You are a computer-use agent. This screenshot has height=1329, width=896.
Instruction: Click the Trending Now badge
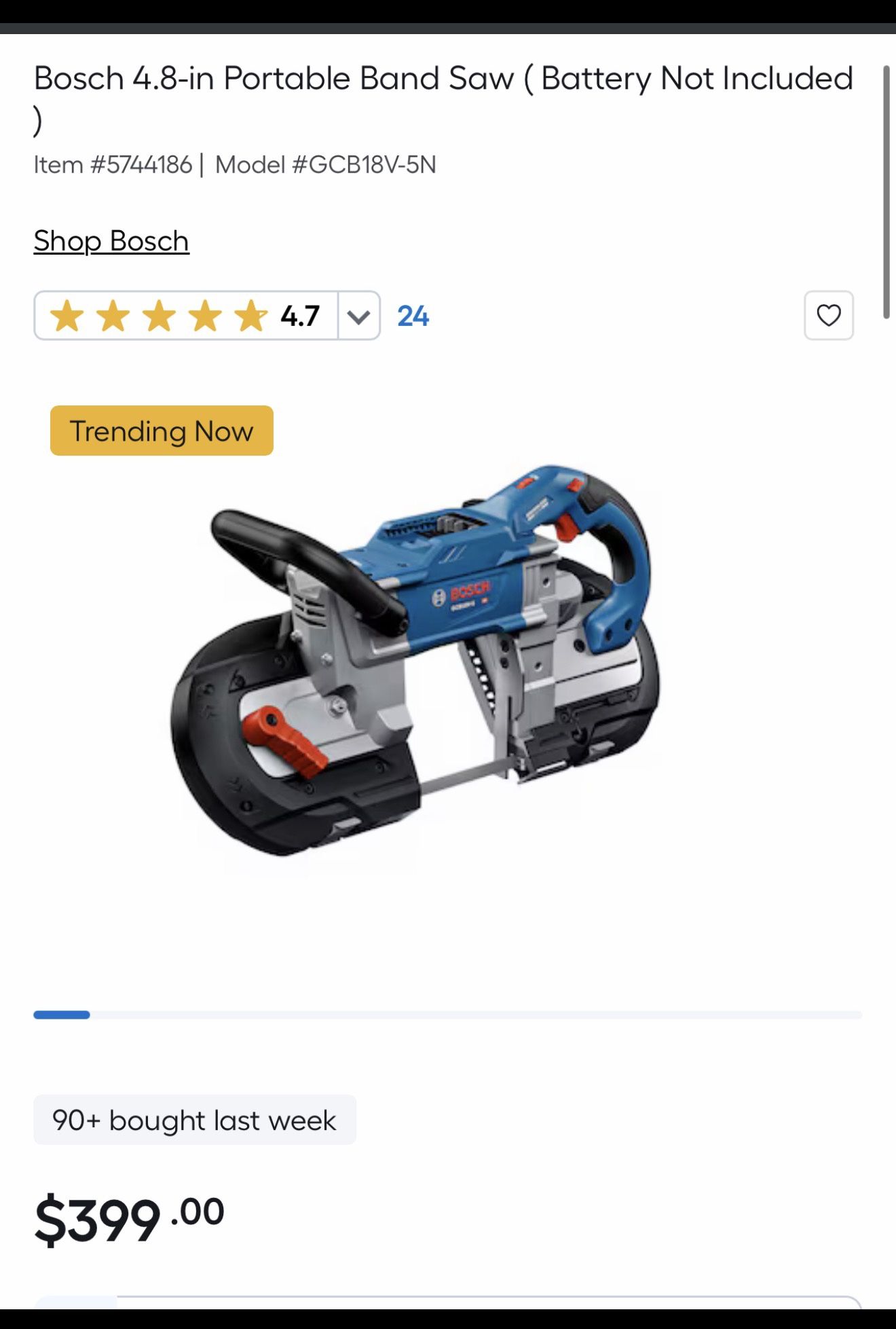pyautogui.click(x=162, y=431)
